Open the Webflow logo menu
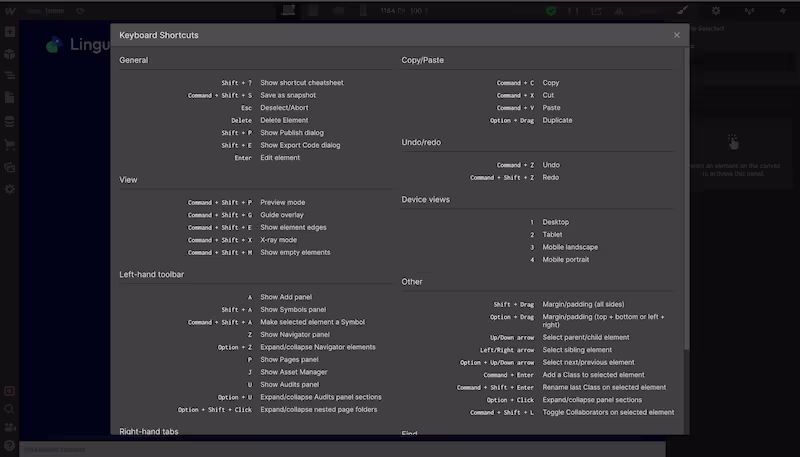Image resolution: width=800 pixels, height=457 pixels. 10,11
